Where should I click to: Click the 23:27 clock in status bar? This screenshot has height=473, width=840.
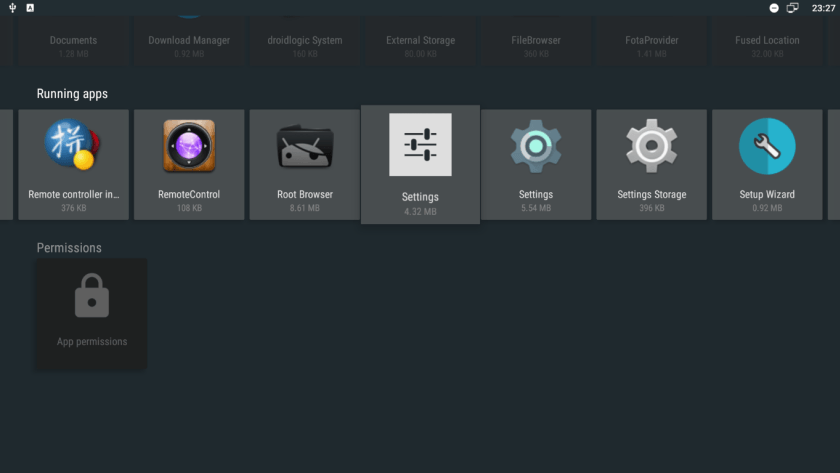pos(823,8)
